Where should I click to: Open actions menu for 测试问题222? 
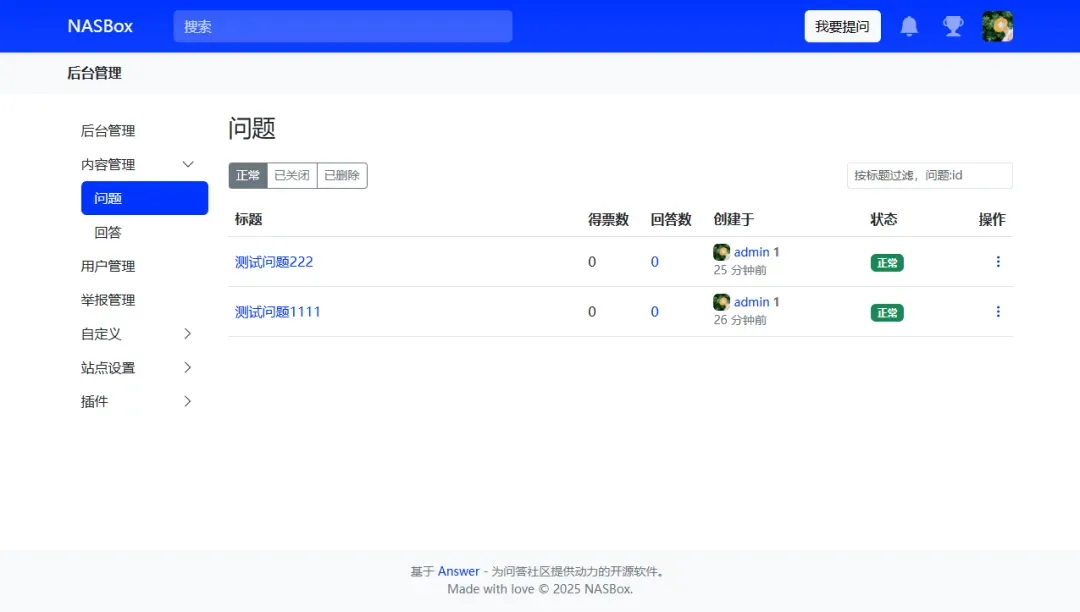click(997, 262)
